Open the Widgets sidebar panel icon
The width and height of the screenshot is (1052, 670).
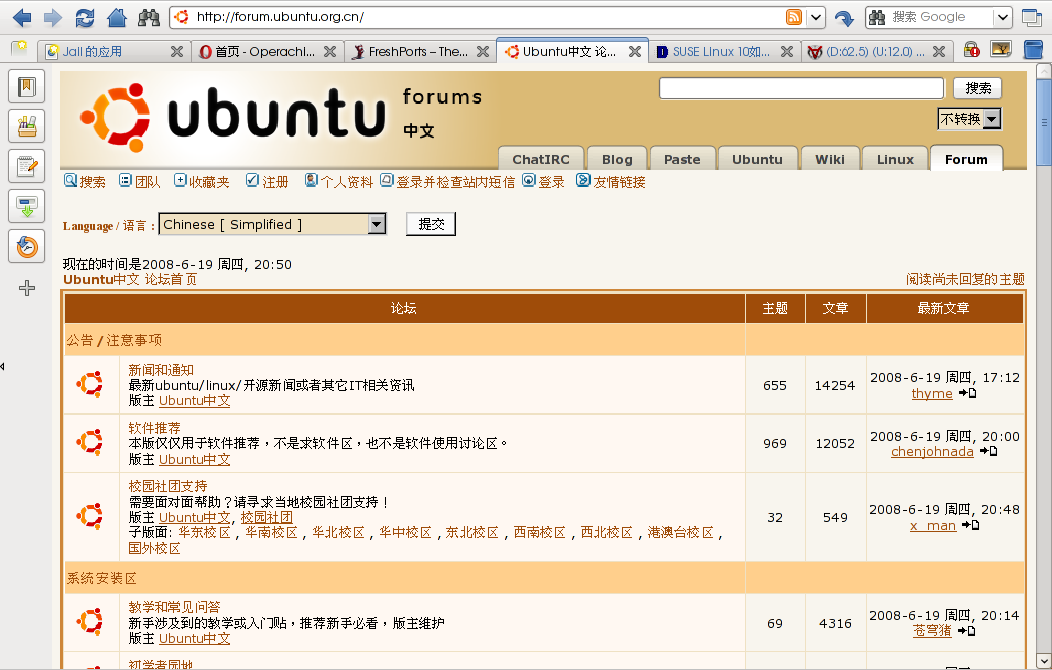pyautogui.click(x=27, y=126)
